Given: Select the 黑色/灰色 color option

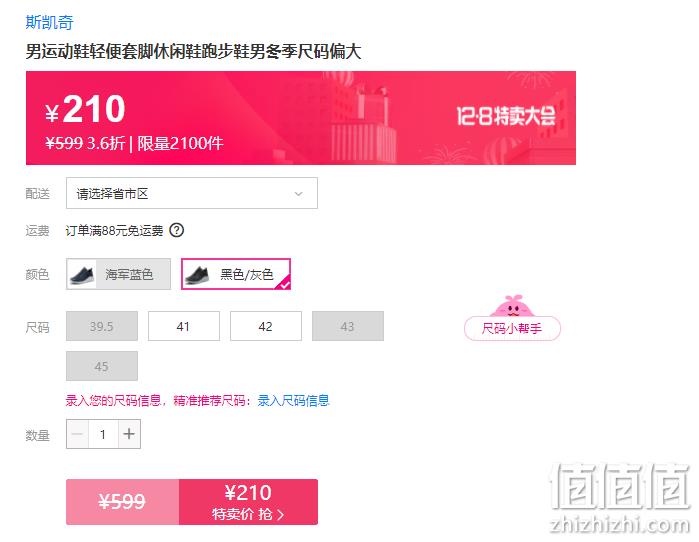Looking at the screenshot, I should coord(236,274).
